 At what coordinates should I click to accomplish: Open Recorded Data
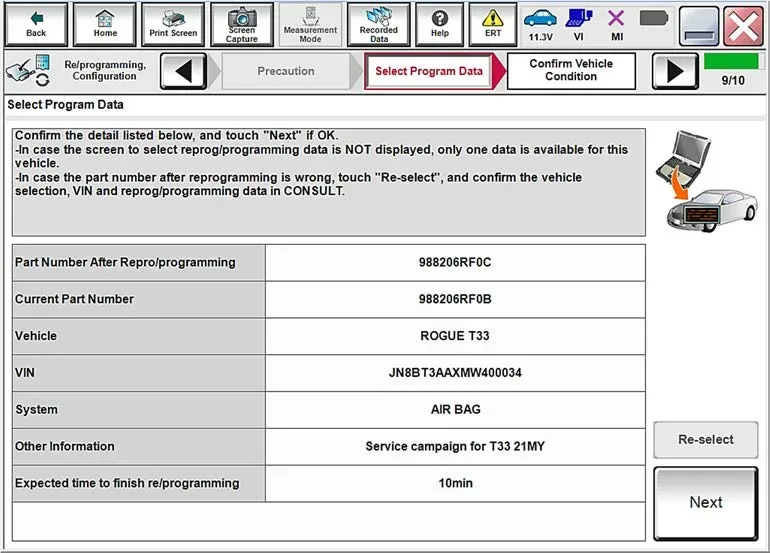(x=379, y=24)
